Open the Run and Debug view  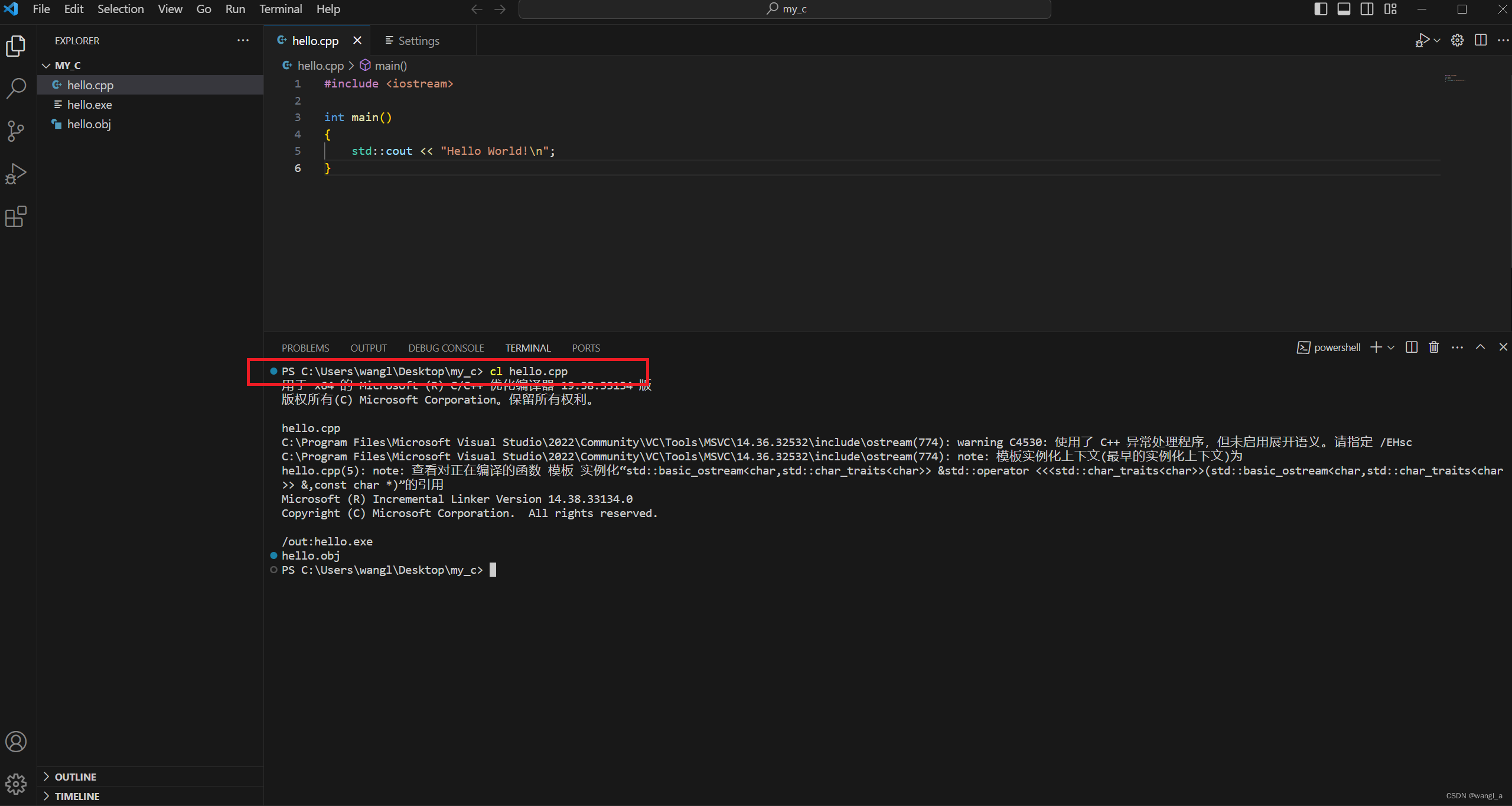tap(16, 174)
